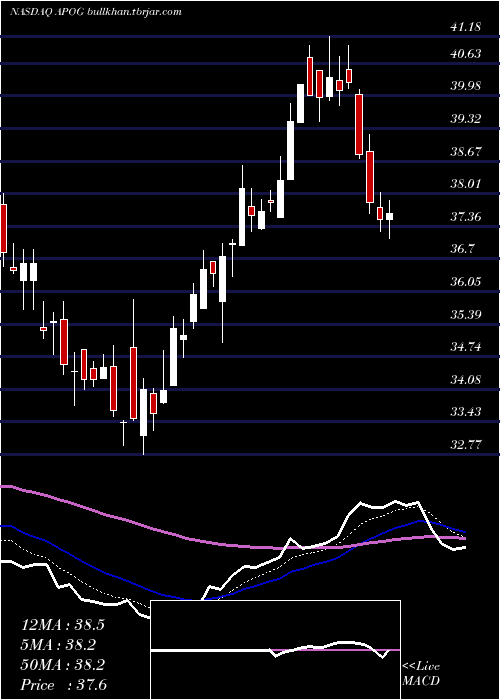Click the 32.77 price axis label
This screenshot has height=700, width=500.
(x=466, y=445)
